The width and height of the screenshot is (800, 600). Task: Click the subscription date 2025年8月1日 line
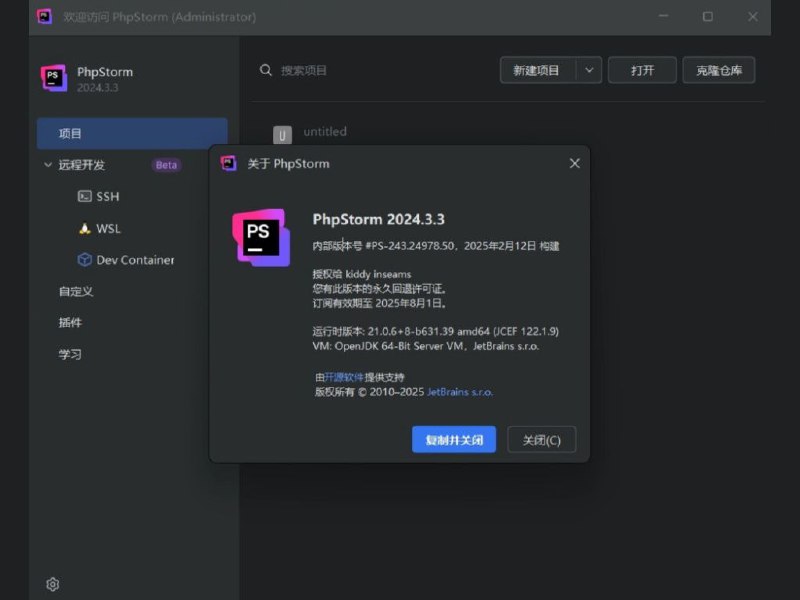pos(380,303)
